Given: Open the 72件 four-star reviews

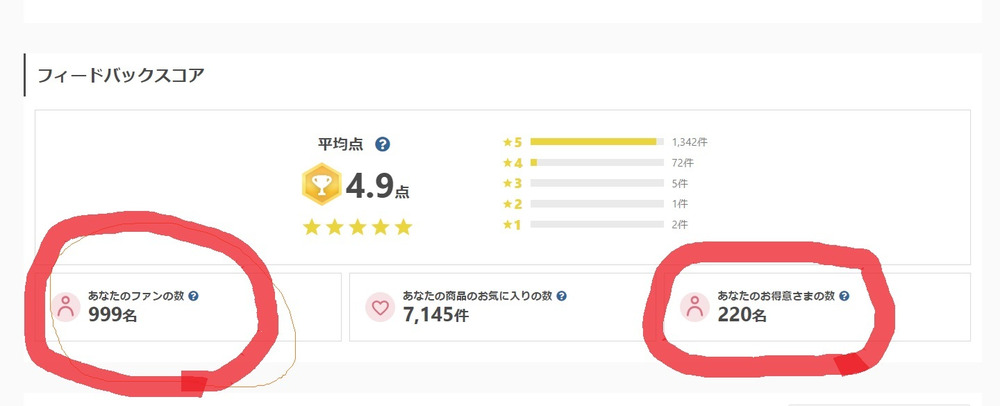Looking at the screenshot, I should 684,163.
